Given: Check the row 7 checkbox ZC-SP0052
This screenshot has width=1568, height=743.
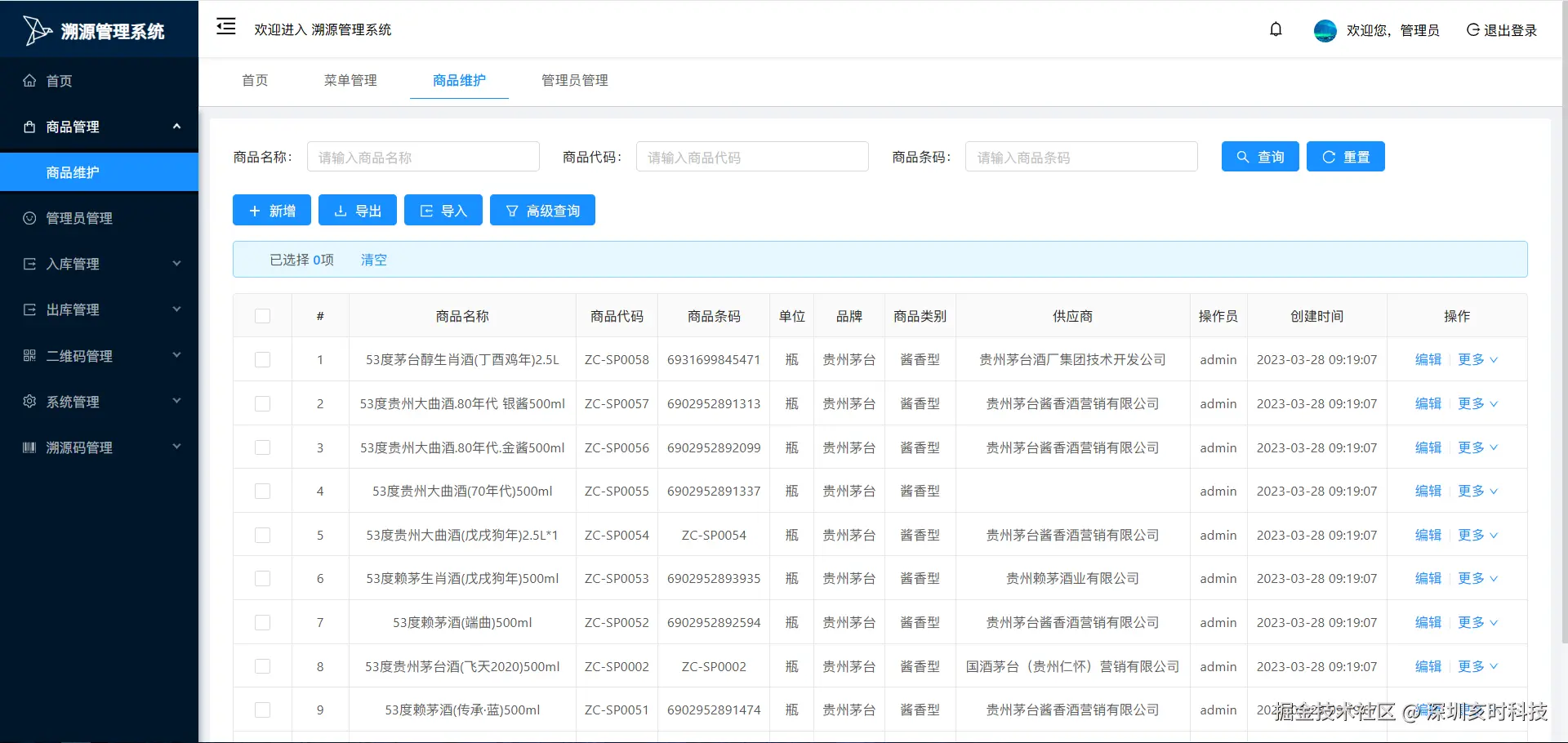Looking at the screenshot, I should pyautogui.click(x=262, y=622).
